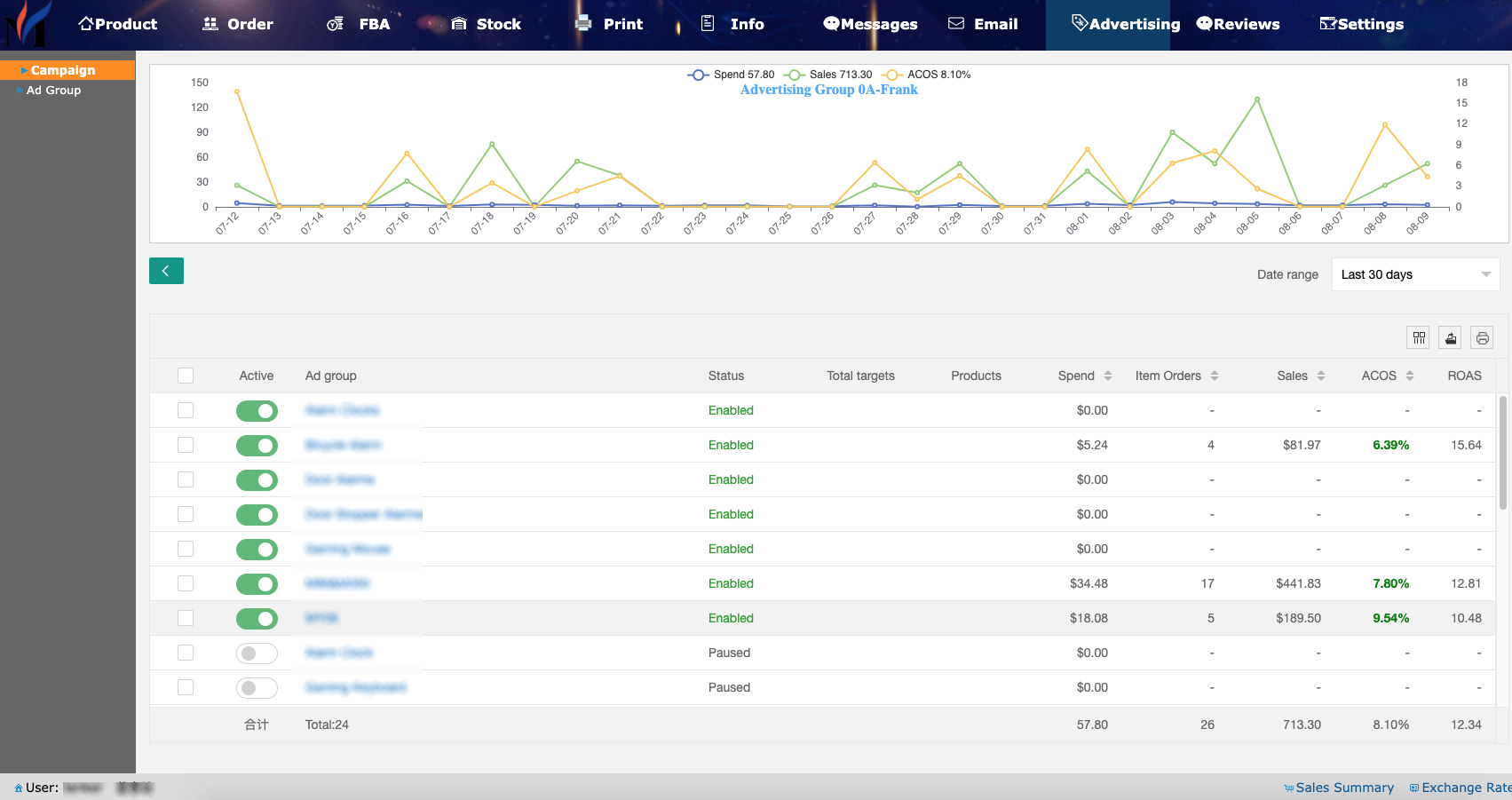Click the Spend legend marker in the chart

click(698, 75)
